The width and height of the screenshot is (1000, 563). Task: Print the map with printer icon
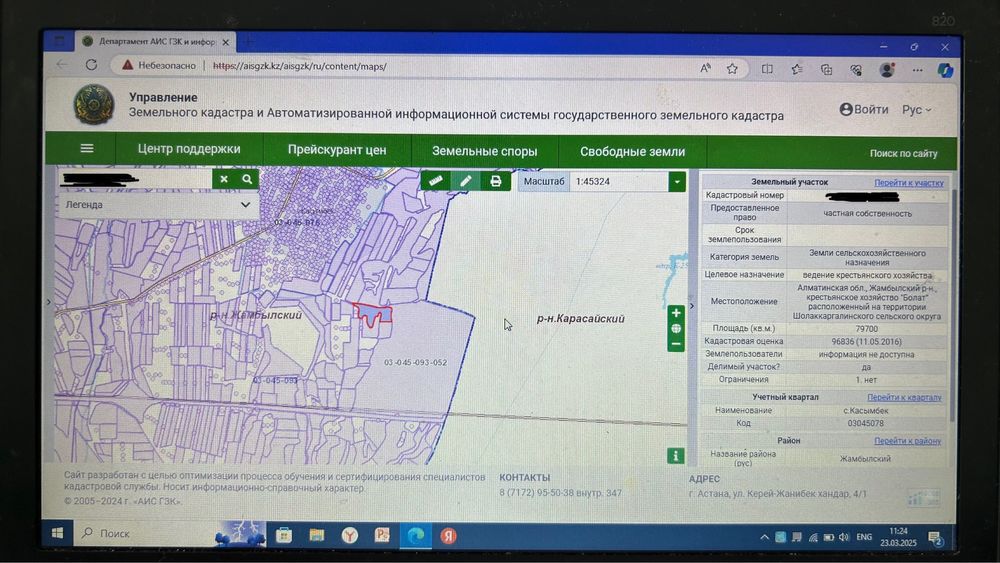496,181
